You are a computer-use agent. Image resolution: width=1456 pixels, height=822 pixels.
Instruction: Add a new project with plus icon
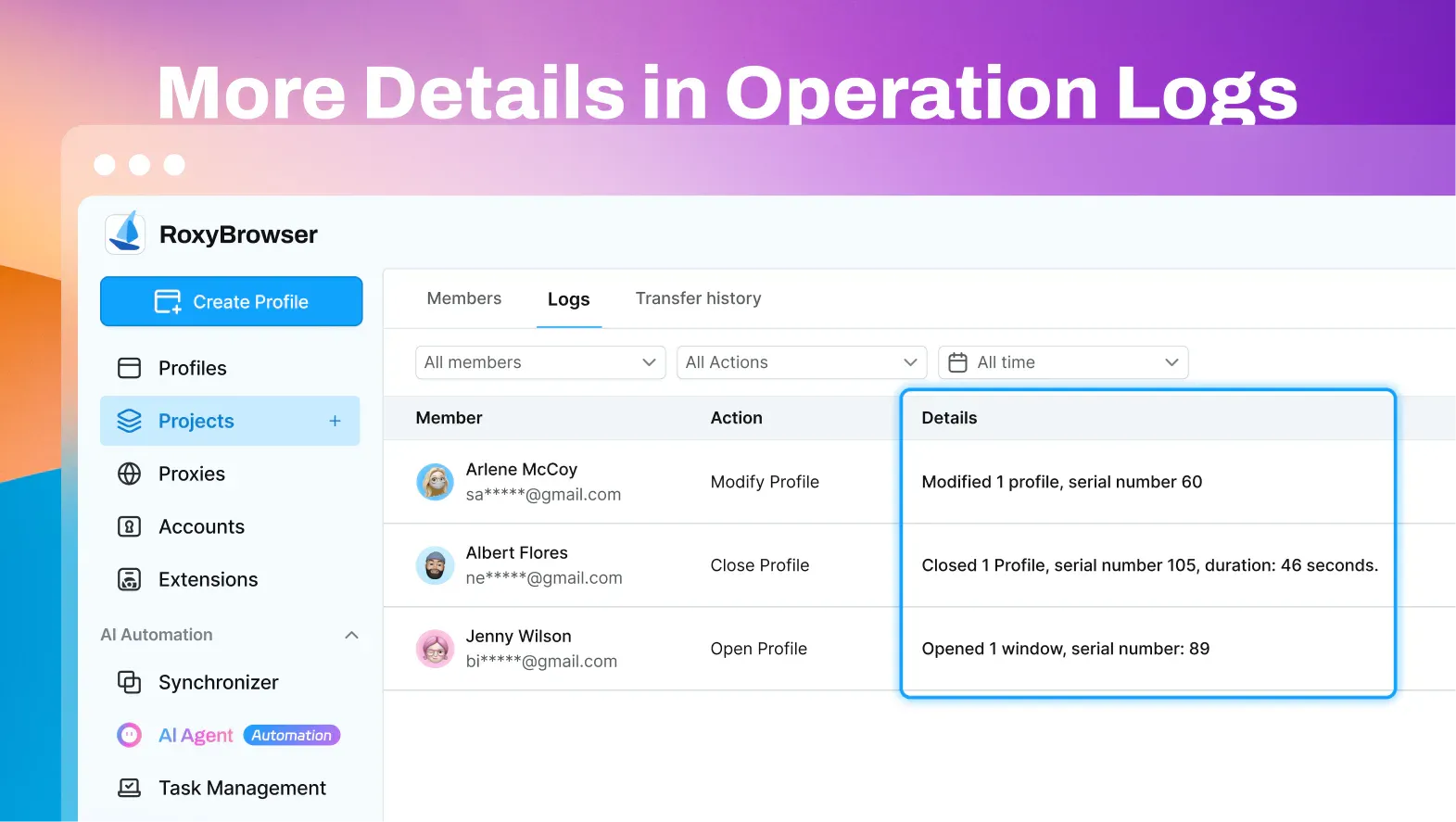pos(335,421)
